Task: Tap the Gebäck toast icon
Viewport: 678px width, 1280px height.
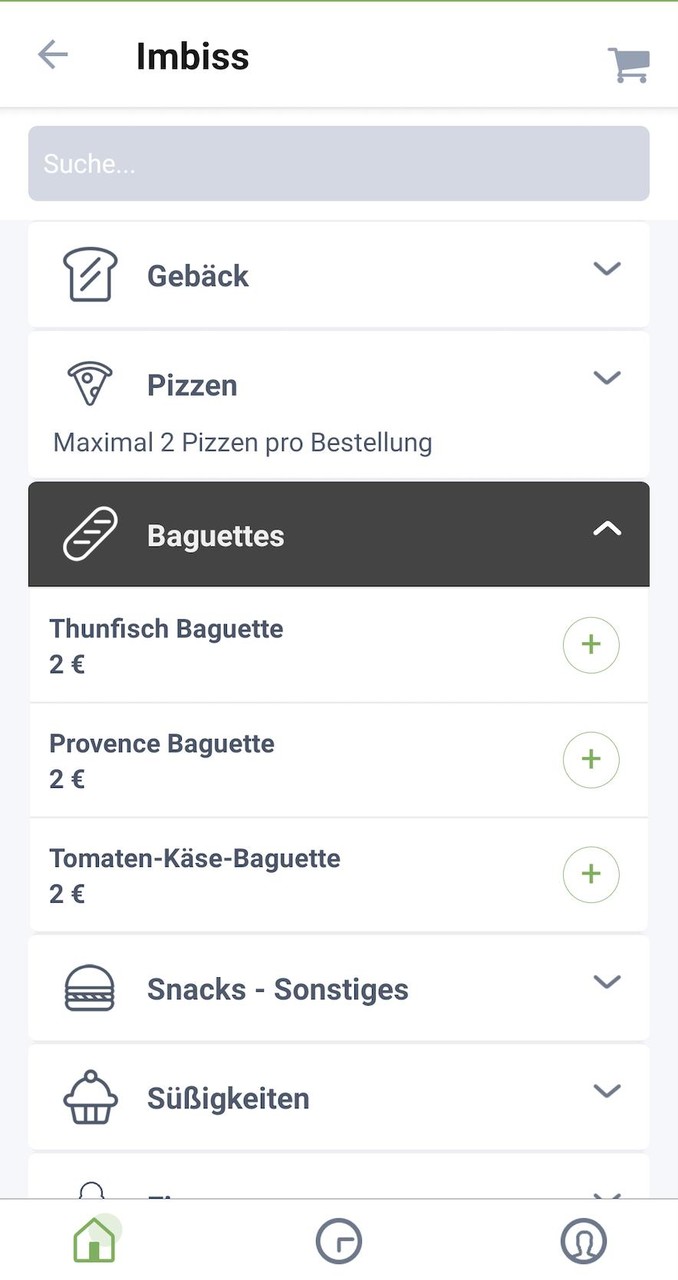Action: click(90, 275)
